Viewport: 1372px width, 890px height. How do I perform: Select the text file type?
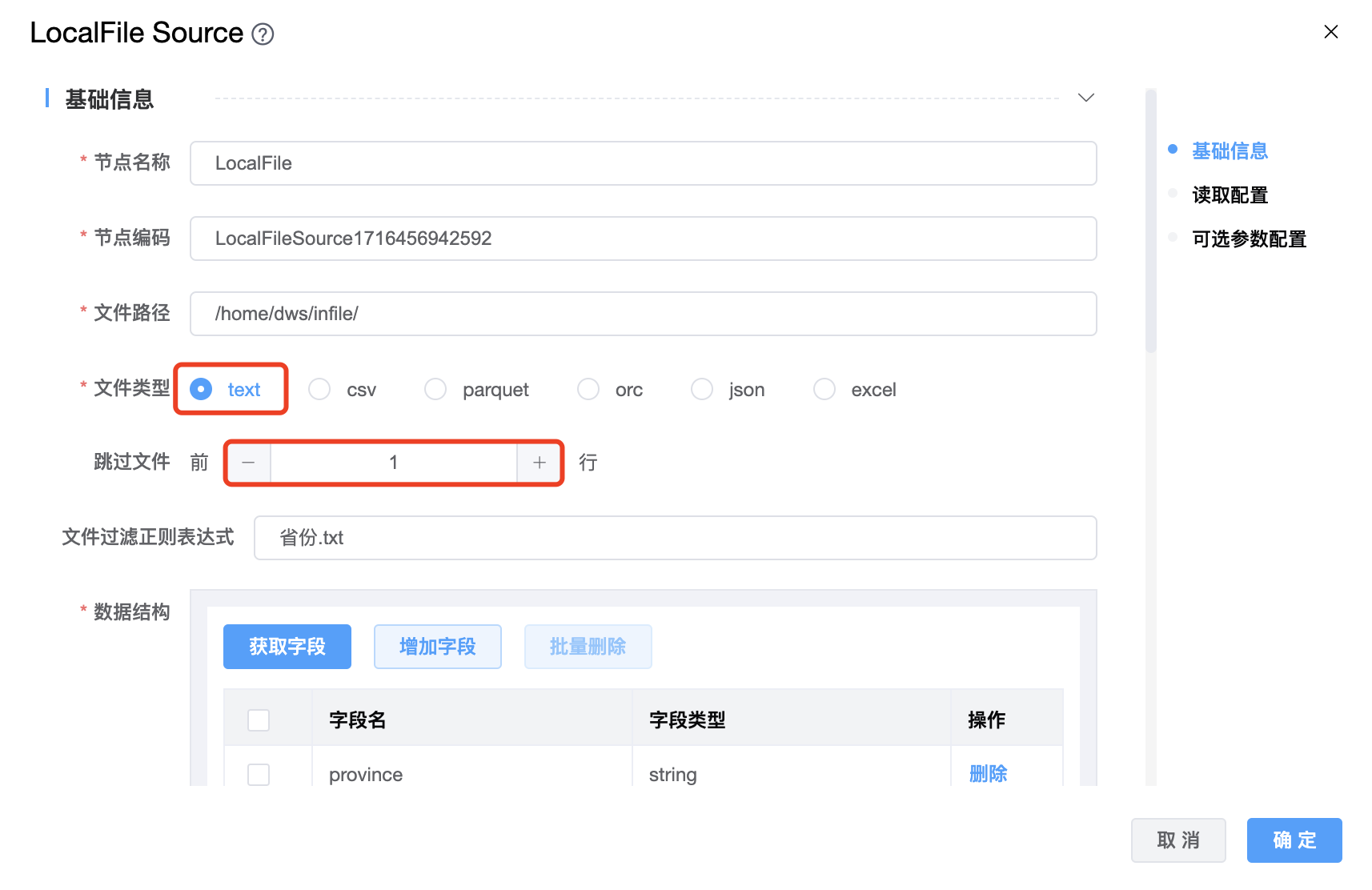pos(202,390)
